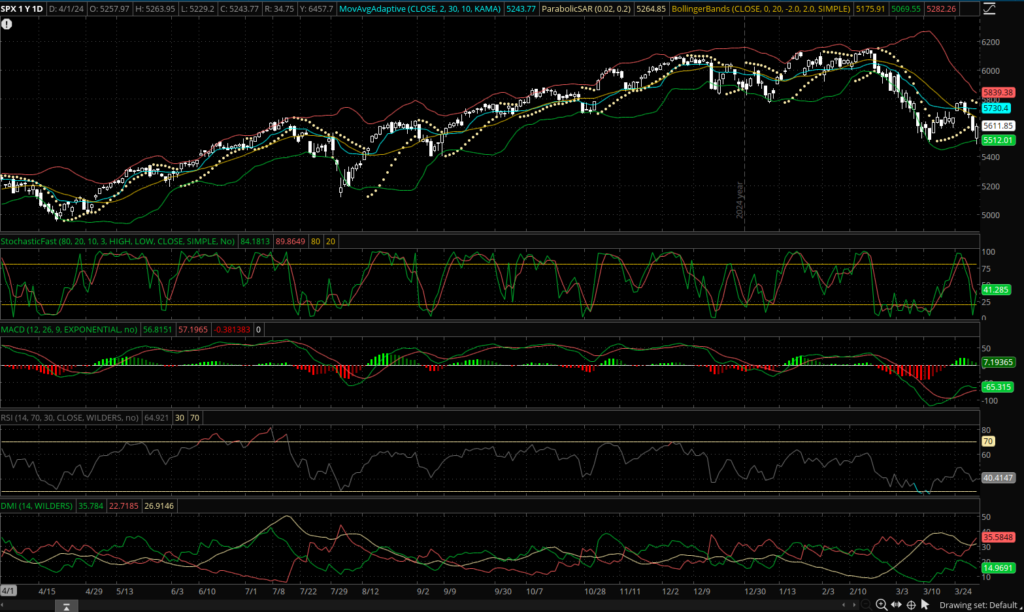Click the StochasticFast study header
Viewport: 1024px width, 612px height.
tap(118, 241)
